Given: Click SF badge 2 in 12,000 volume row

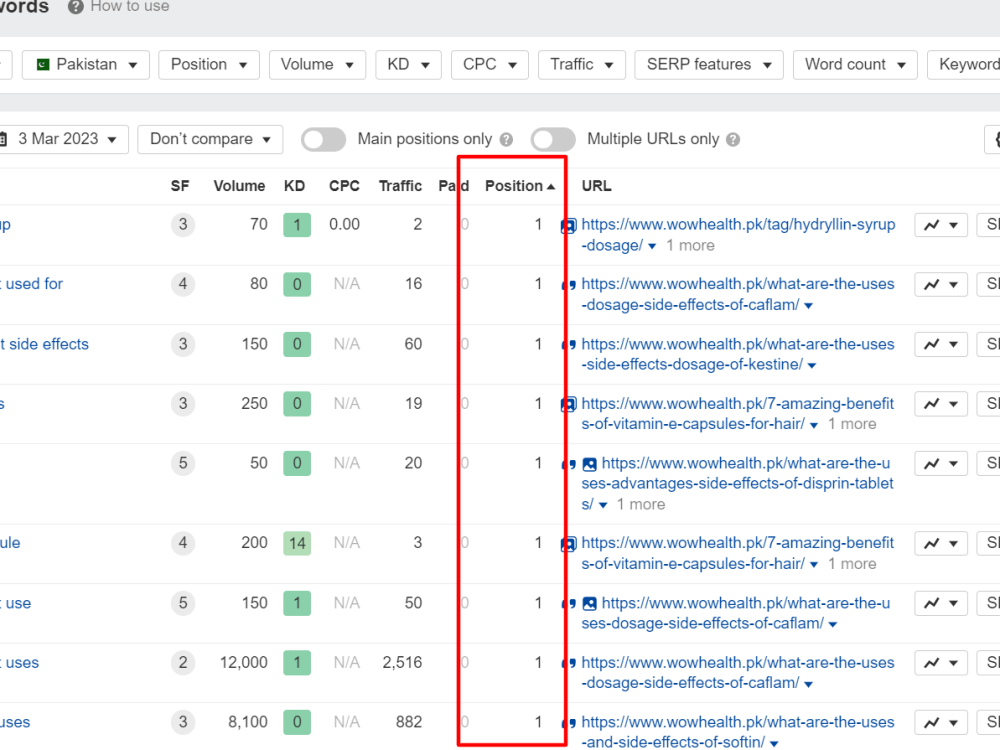Looking at the screenshot, I should click(182, 663).
